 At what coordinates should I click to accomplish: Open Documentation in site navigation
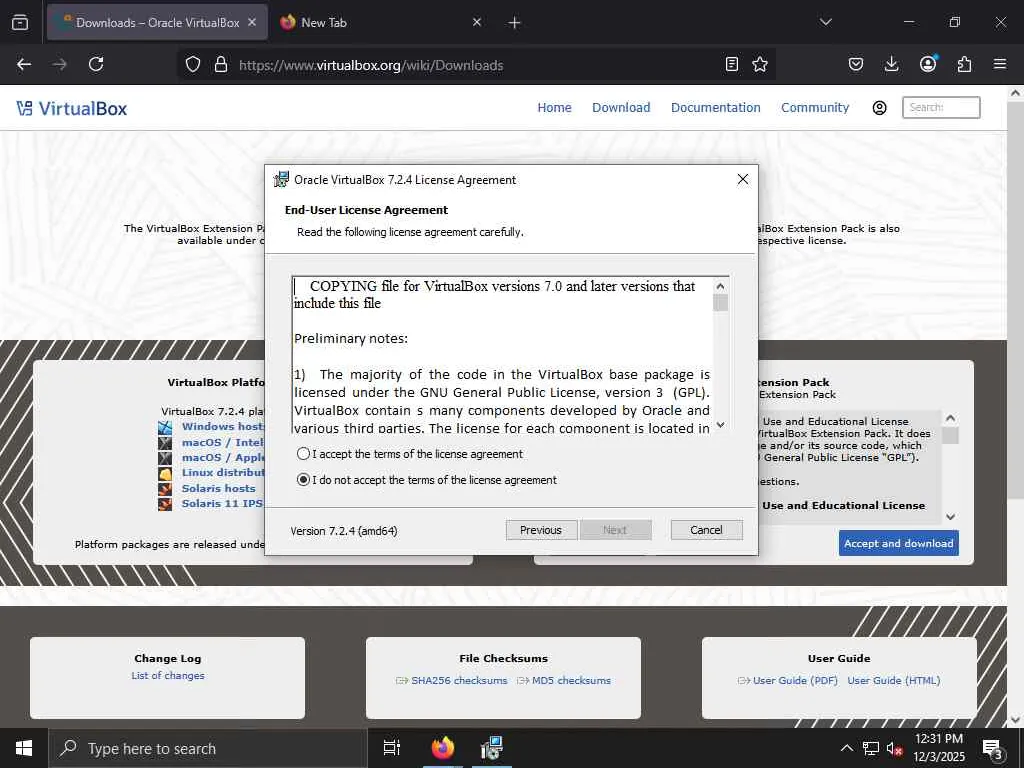point(716,108)
